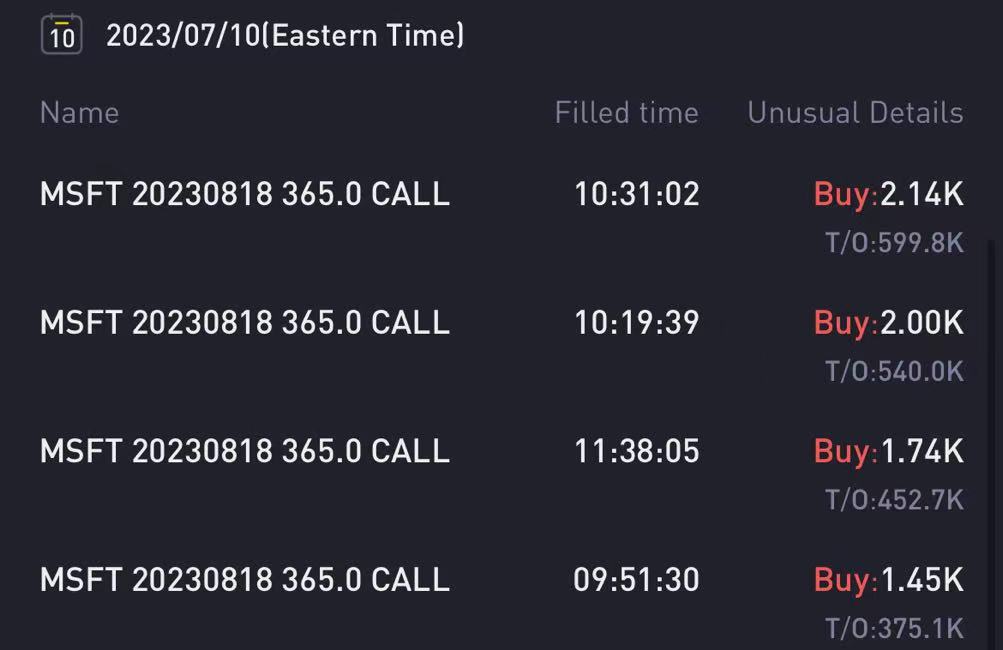The height and width of the screenshot is (650, 1003).
Task: Click the 11:38:05 filled time entry
Action: [x=636, y=451]
